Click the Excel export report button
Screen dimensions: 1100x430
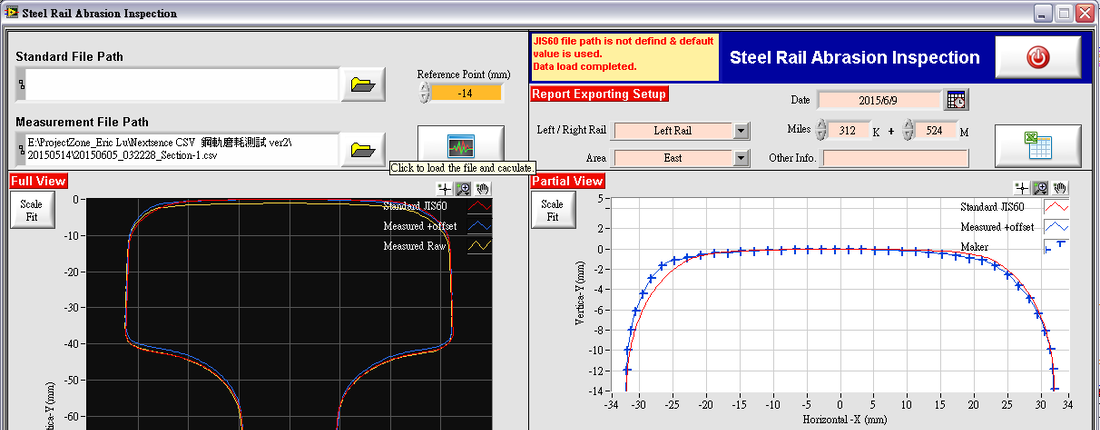pyautogui.click(x=1038, y=147)
